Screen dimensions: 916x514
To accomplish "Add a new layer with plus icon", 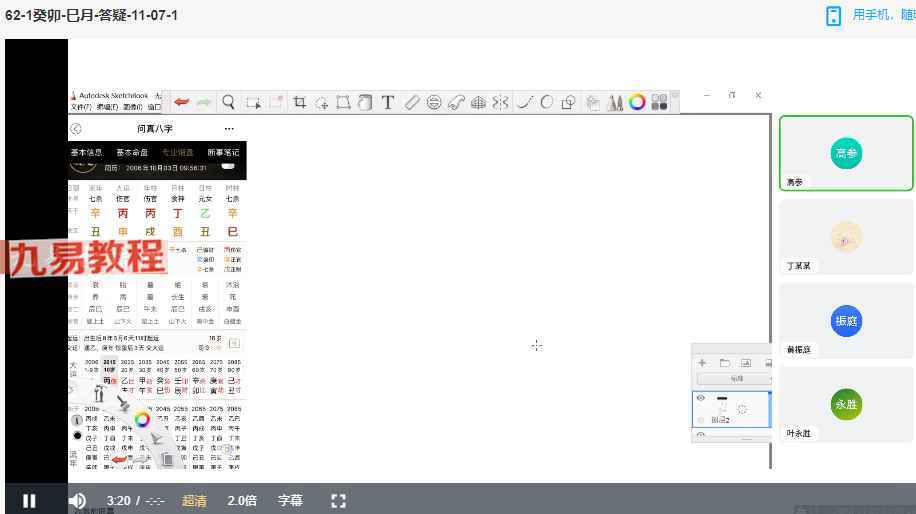I will (702, 363).
